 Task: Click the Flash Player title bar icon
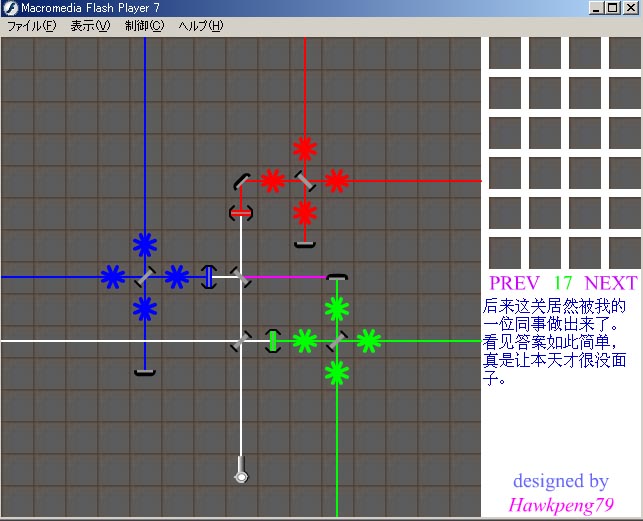click(x=10, y=8)
